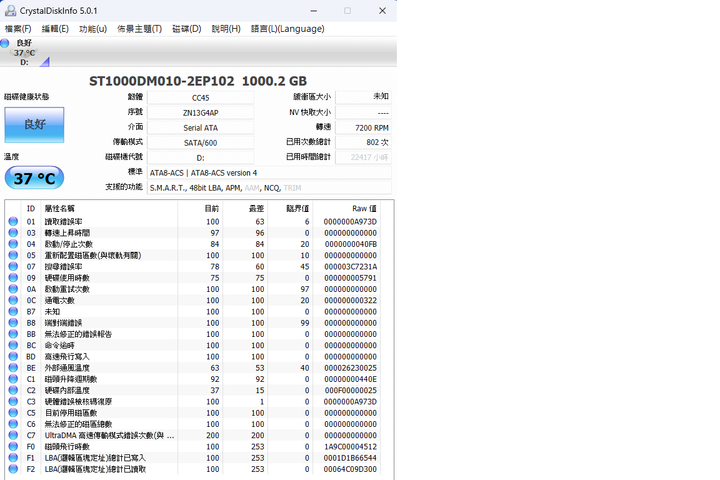
Task: Open the 磁碟(D) menu
Action: click(186, 29)
